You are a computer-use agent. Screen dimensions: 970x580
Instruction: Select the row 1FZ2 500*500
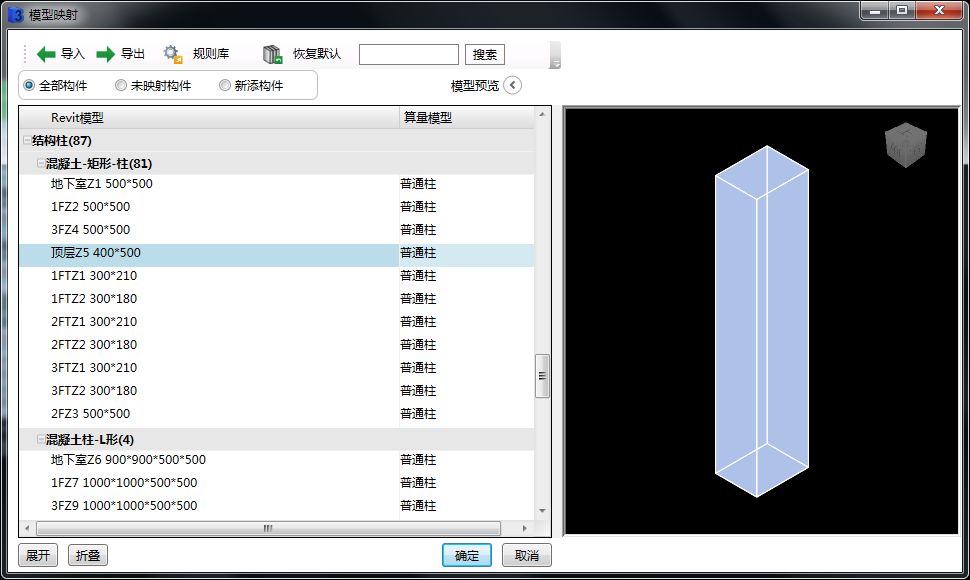point(277,207)
